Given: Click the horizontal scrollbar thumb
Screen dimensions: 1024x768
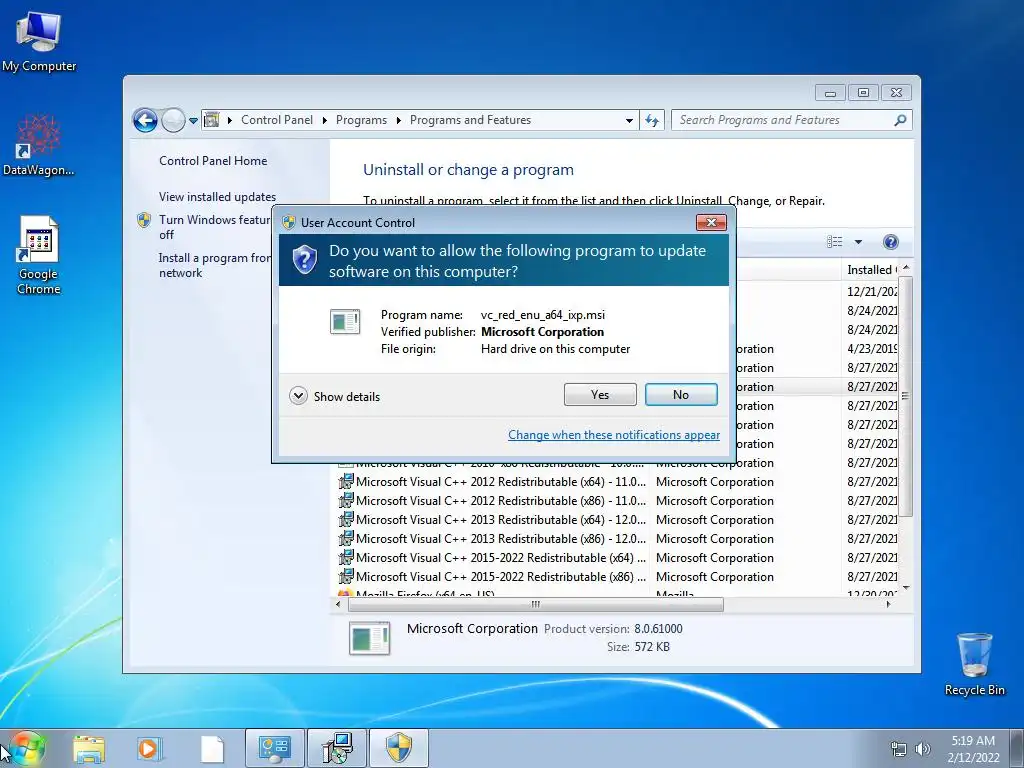Looking at the screenshot, I should [536, 605].
